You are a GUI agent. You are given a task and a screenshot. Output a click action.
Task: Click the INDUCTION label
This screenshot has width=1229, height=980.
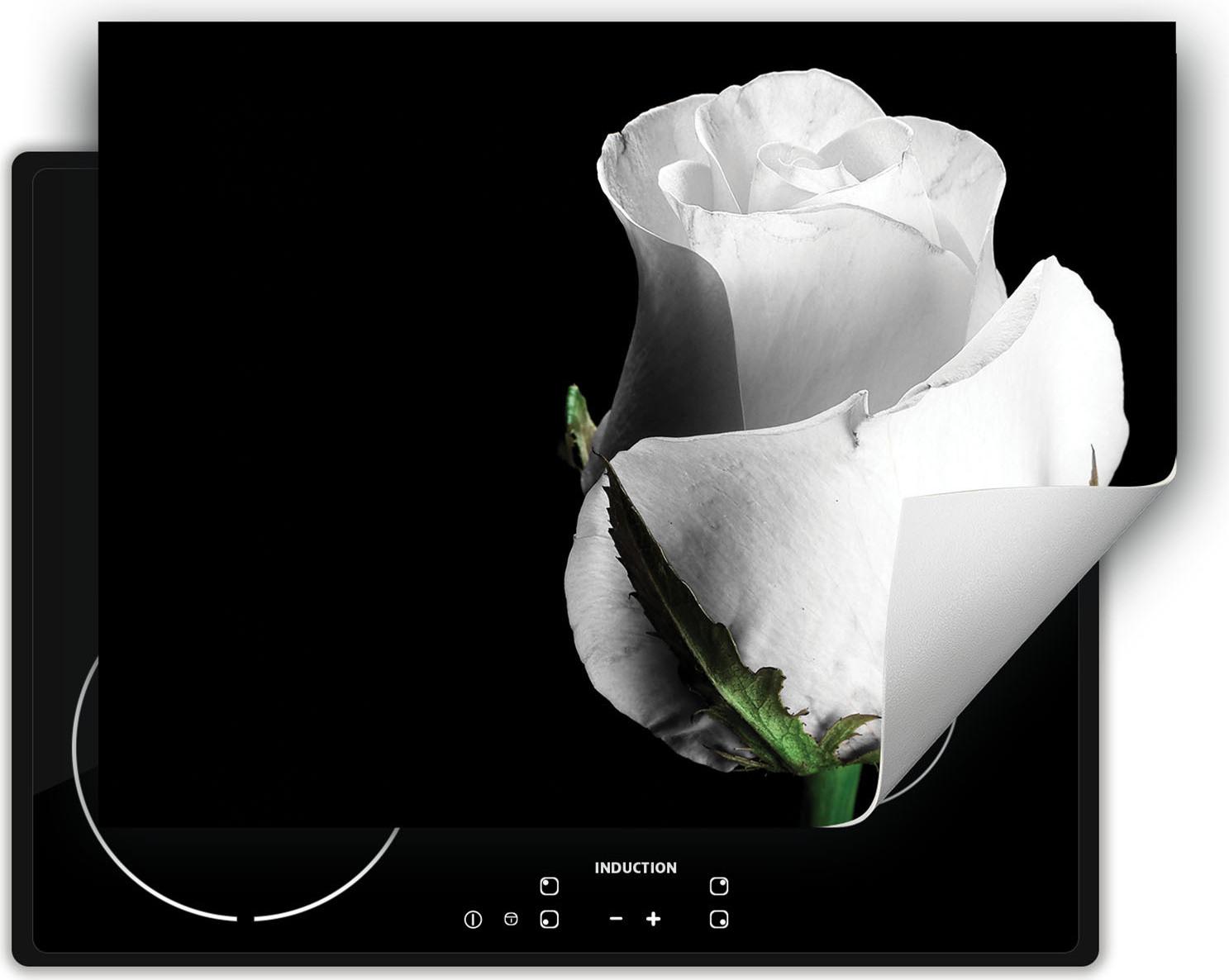click(636, 868)
